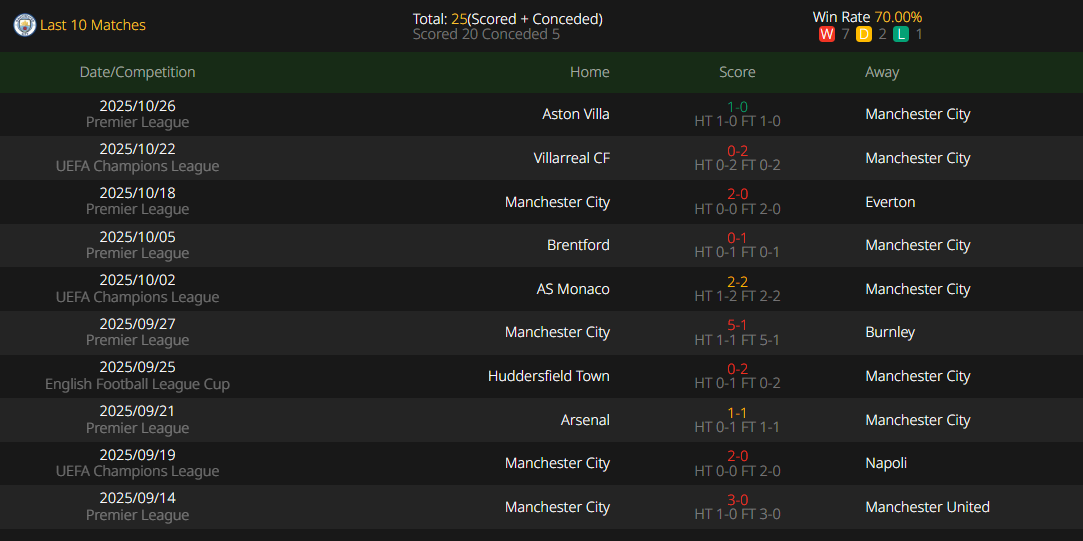Viewport: 1083px width, 541px height.
Task: Click the green L losses badge
Action: click(x=901, y=34)
